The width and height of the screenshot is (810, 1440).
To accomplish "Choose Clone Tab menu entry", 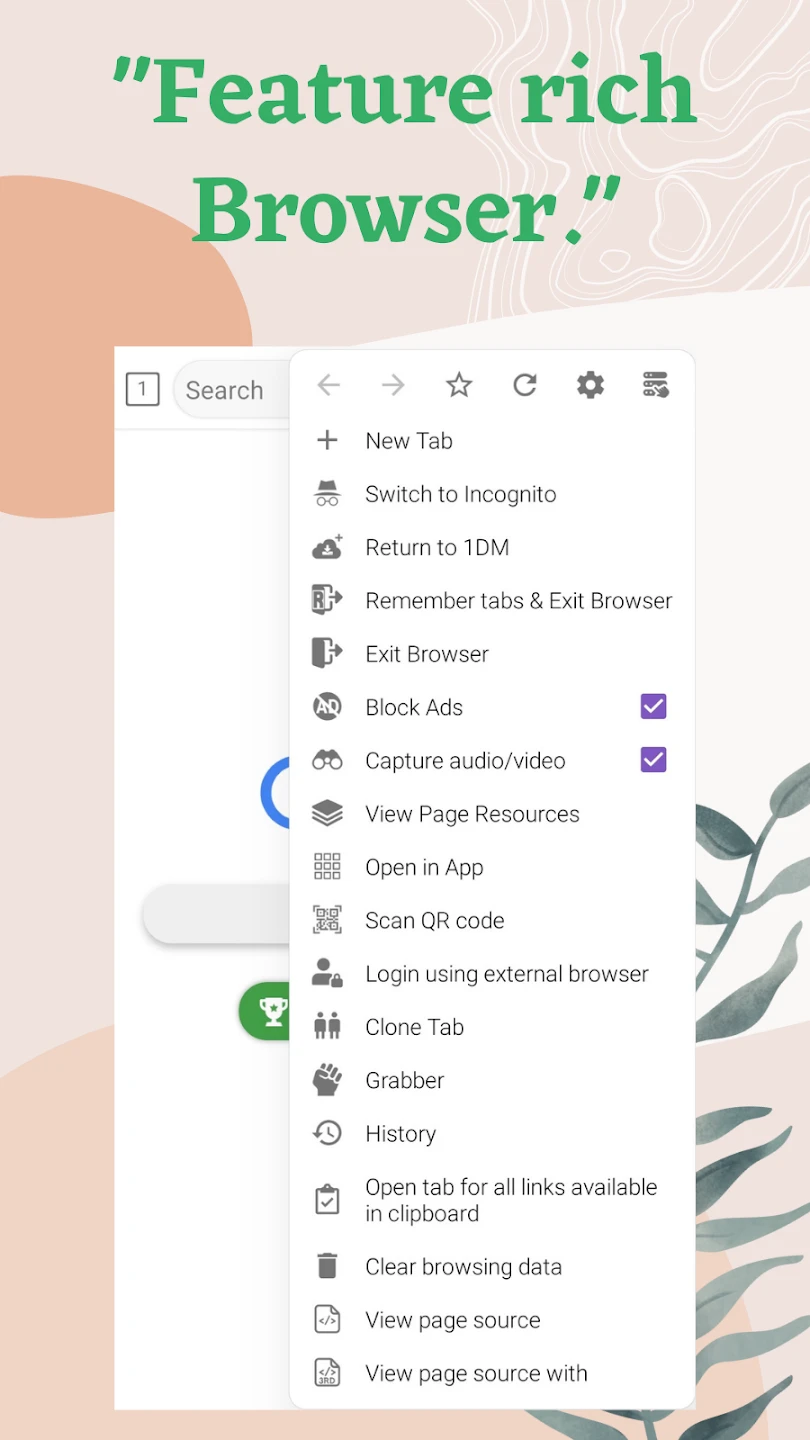I will click(x=414, y=1027).
